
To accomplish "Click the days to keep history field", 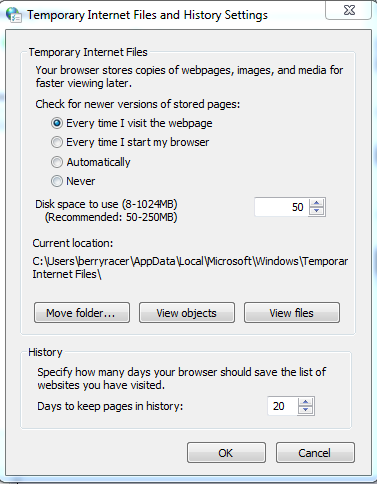I will (283, 406).
